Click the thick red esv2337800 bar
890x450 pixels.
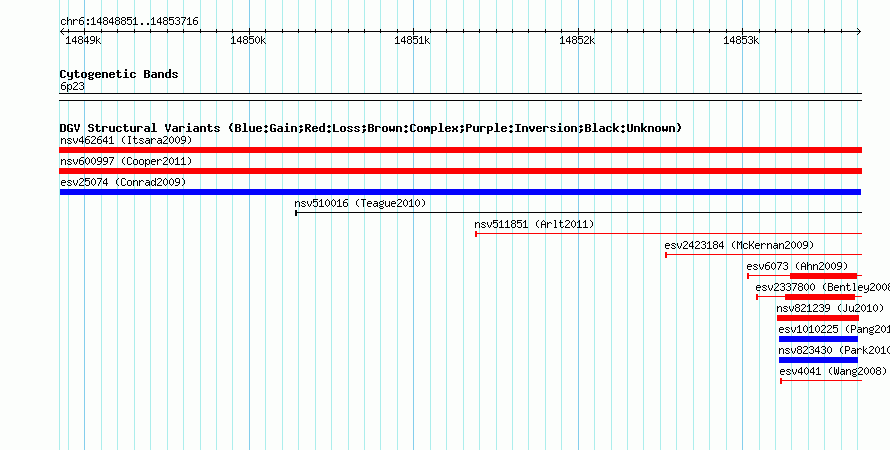pyautogui.click(x=820, y=297)
